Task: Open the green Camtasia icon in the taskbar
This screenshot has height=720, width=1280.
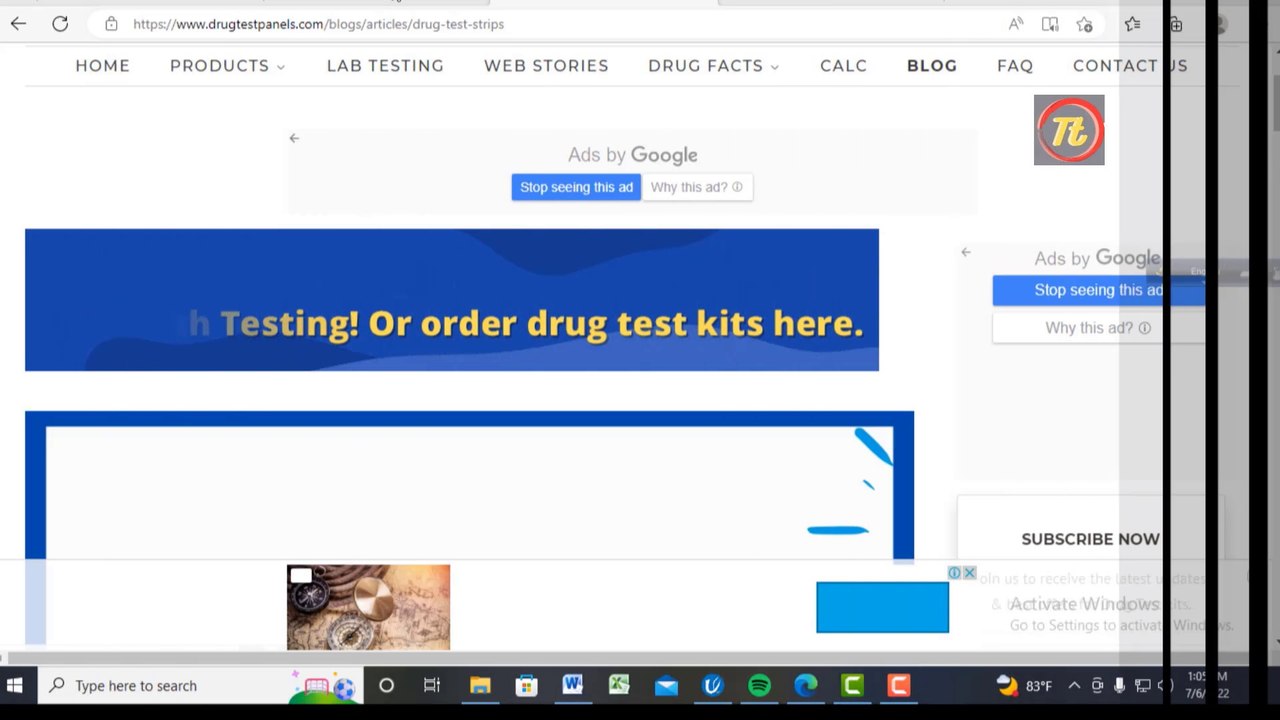Action: click(x=852, y=686)
